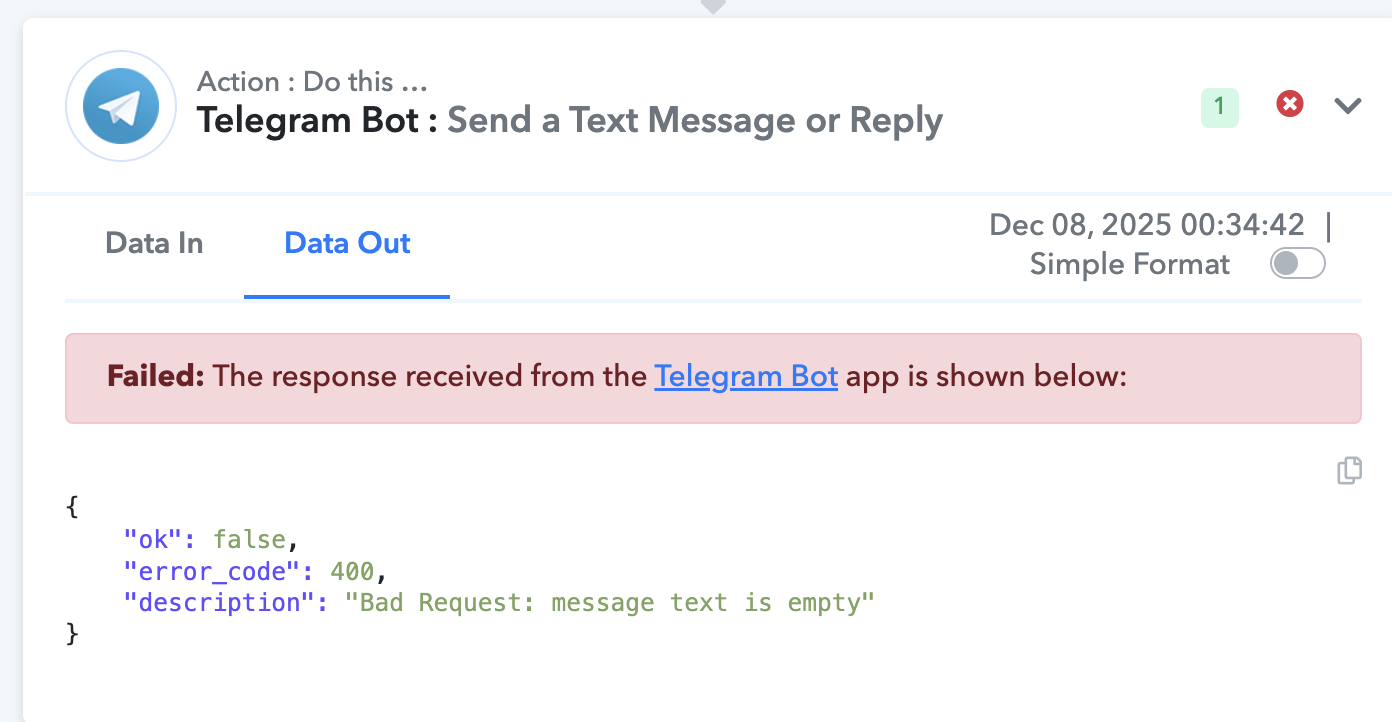Open the Telegram Bot link in the error banner
The width and height of the screenshot is (1392, 722).
(745, 377)
